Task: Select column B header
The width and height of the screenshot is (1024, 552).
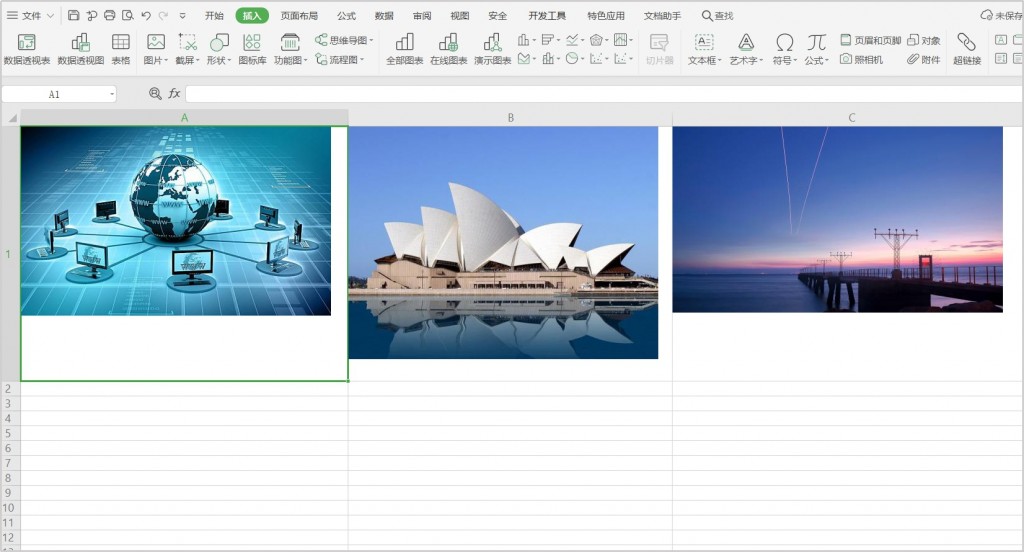Action: (x=510, y=118)
